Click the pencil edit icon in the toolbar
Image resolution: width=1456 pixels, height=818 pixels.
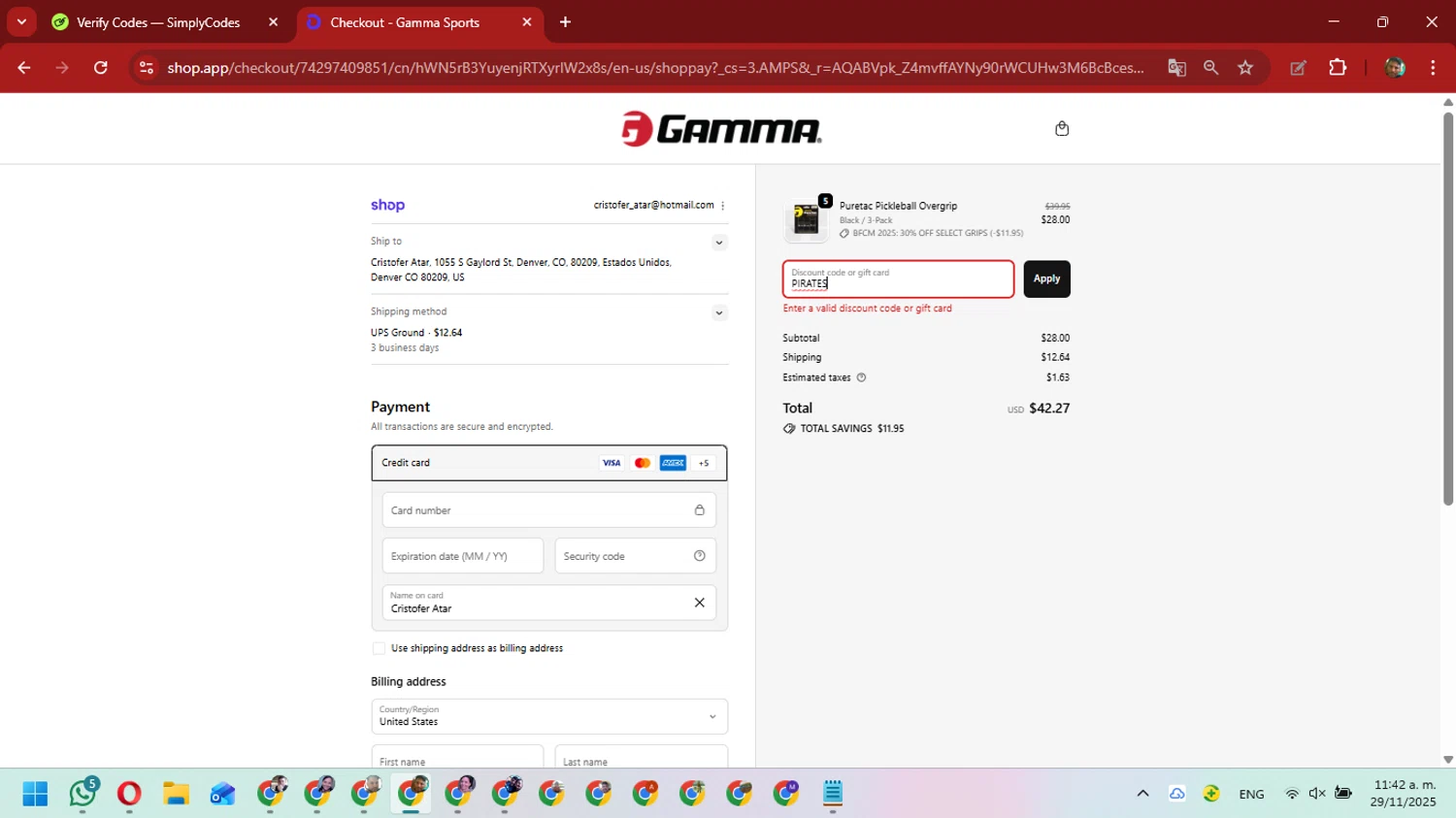point(1298,68)
